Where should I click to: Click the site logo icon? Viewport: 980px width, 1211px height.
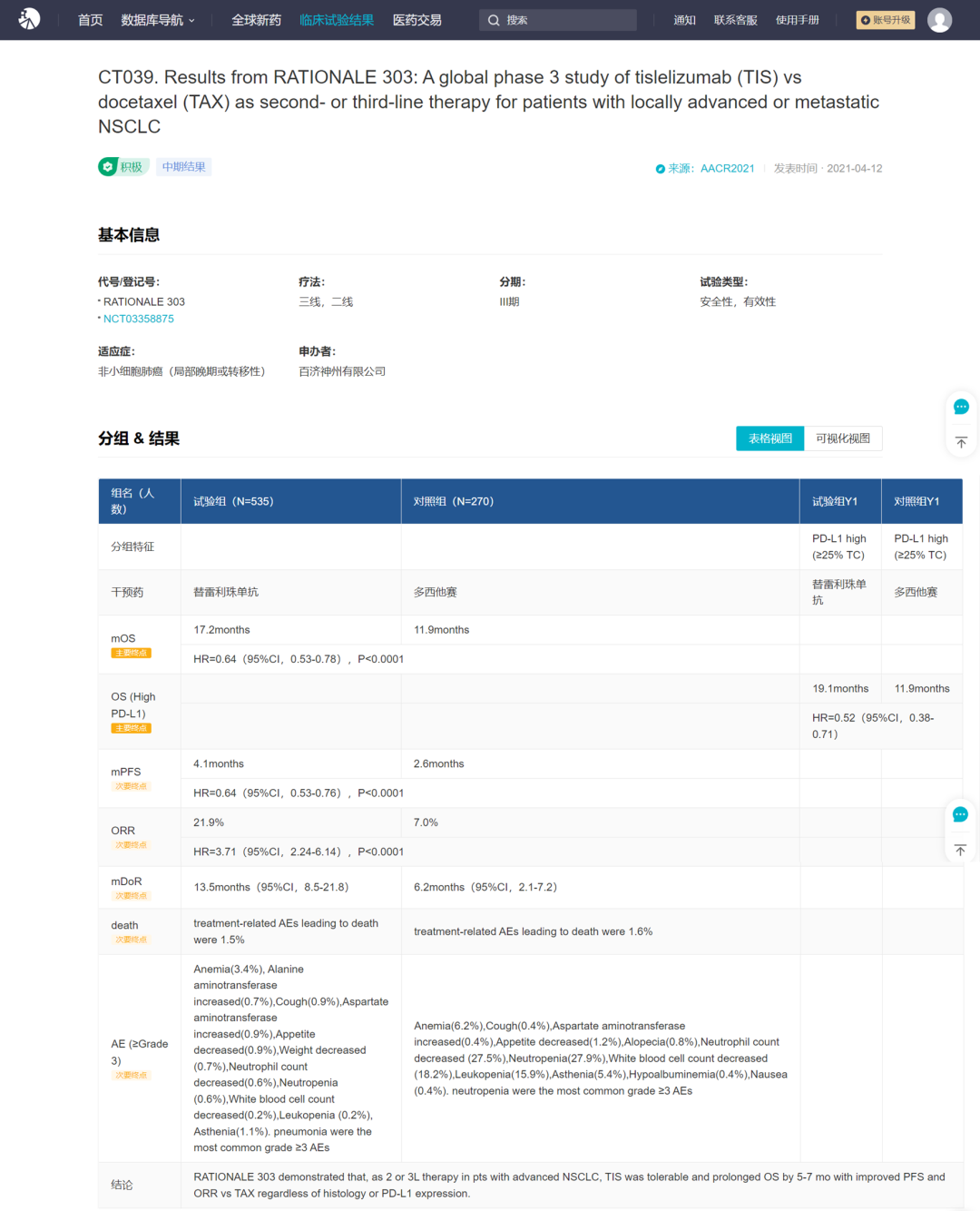29,19
